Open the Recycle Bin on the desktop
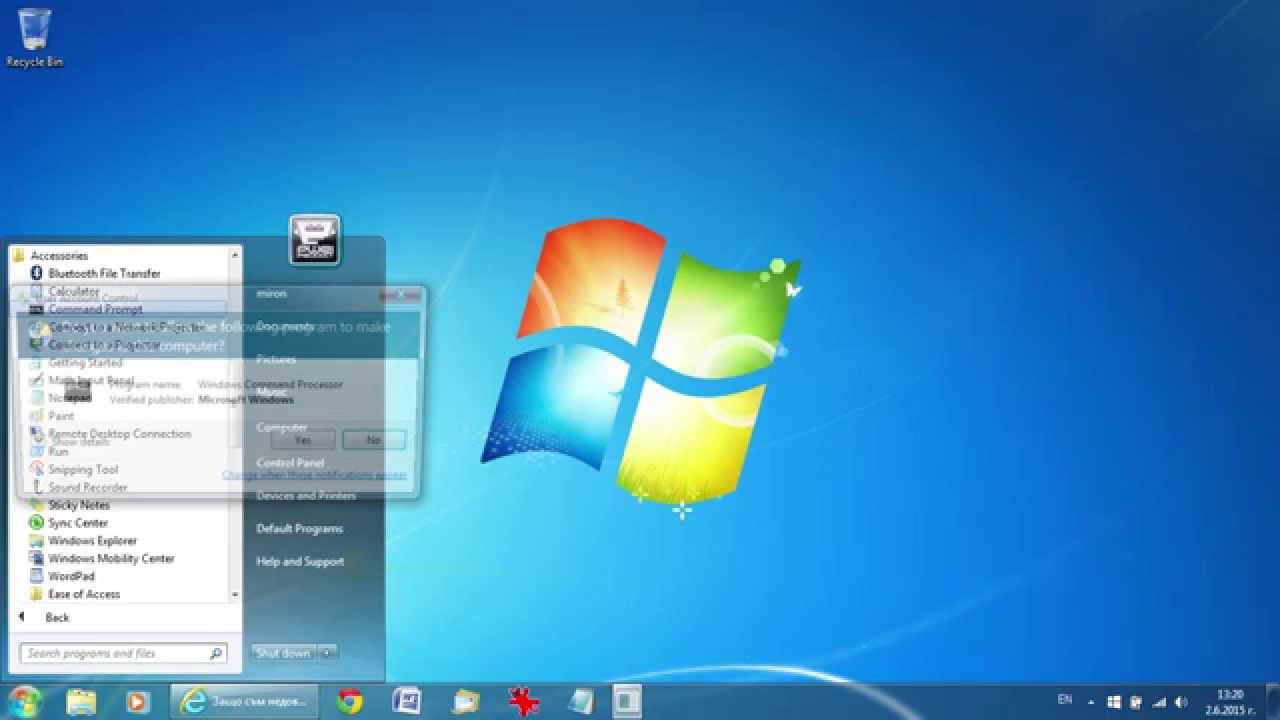This screenshot has height=720, width=1280. click(34, 38)
